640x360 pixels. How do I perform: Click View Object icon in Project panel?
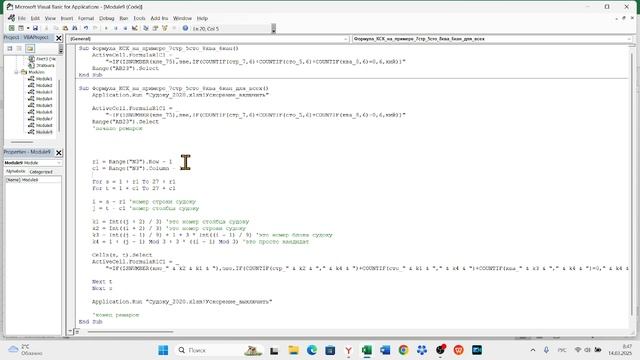(19, 49)
